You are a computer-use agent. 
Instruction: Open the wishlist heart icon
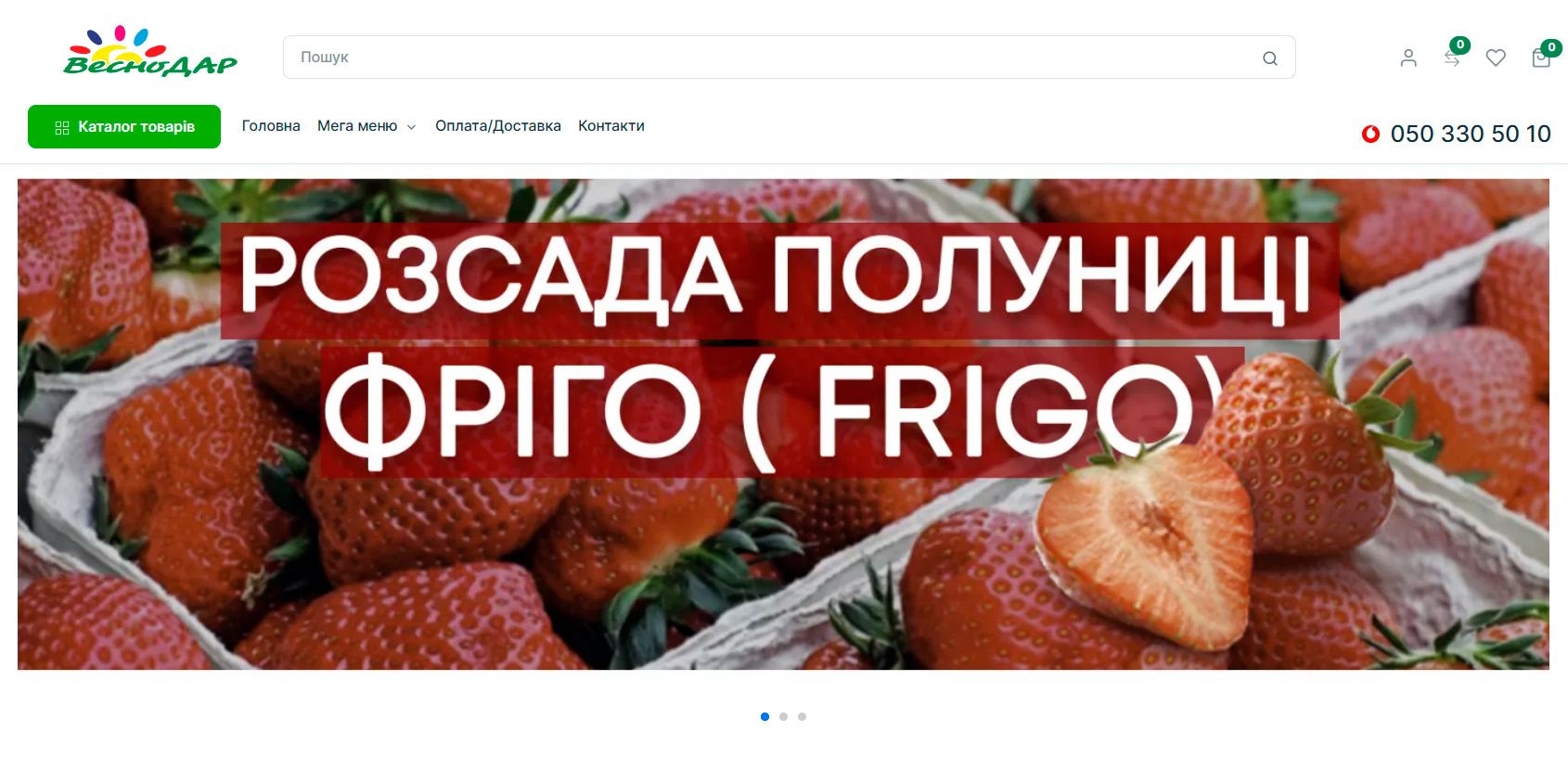click(x=1496, y=58)
